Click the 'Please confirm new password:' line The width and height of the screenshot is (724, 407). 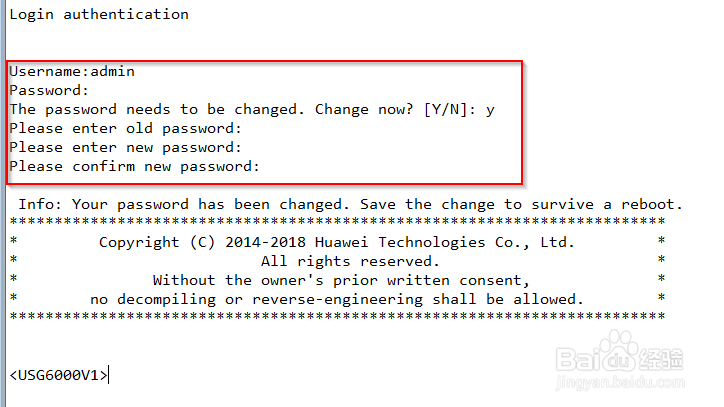[134, 166]
